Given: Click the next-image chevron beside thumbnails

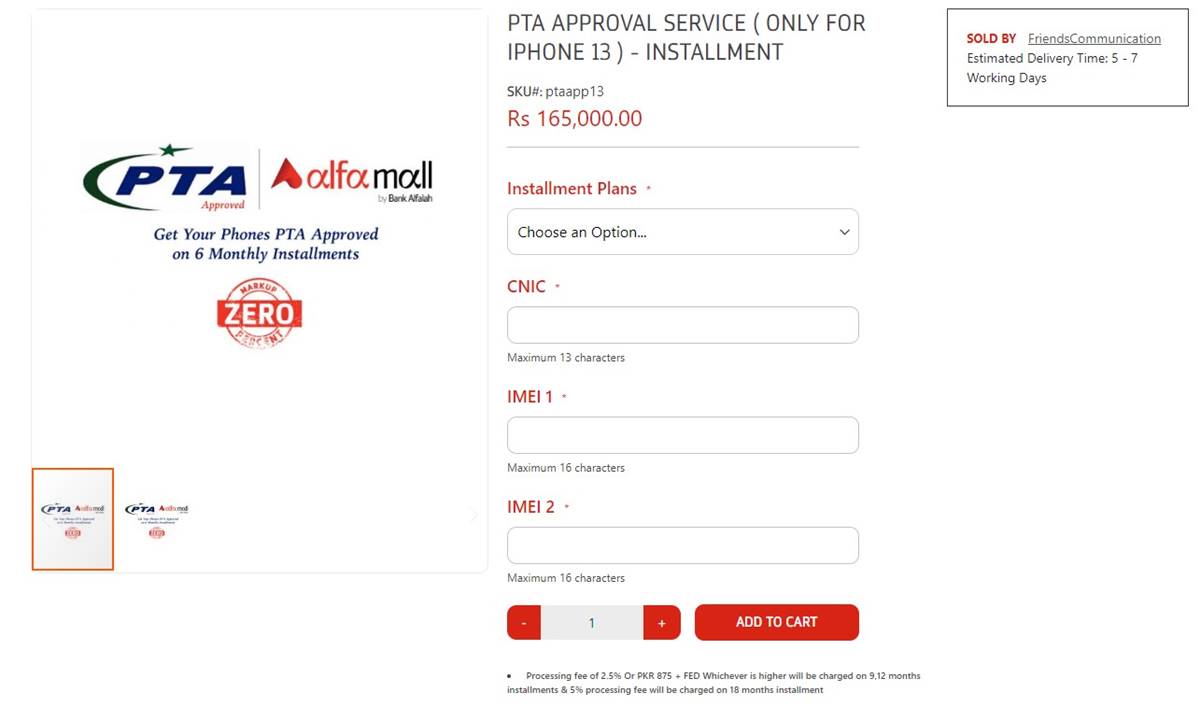Looking at the screenshot, I should [x=473, y=515].
